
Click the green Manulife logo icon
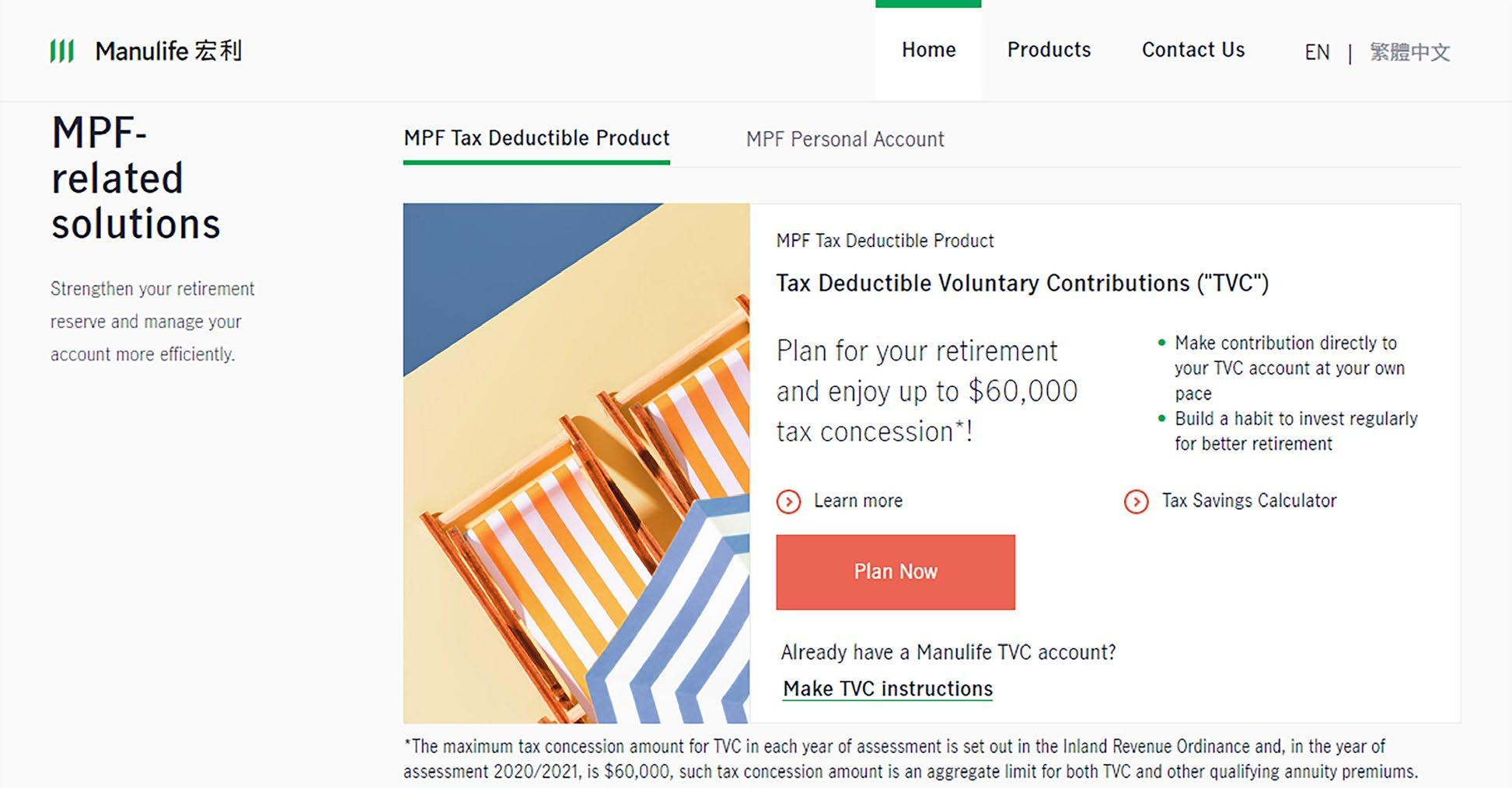pyautogui.click(x=62, y=51)
